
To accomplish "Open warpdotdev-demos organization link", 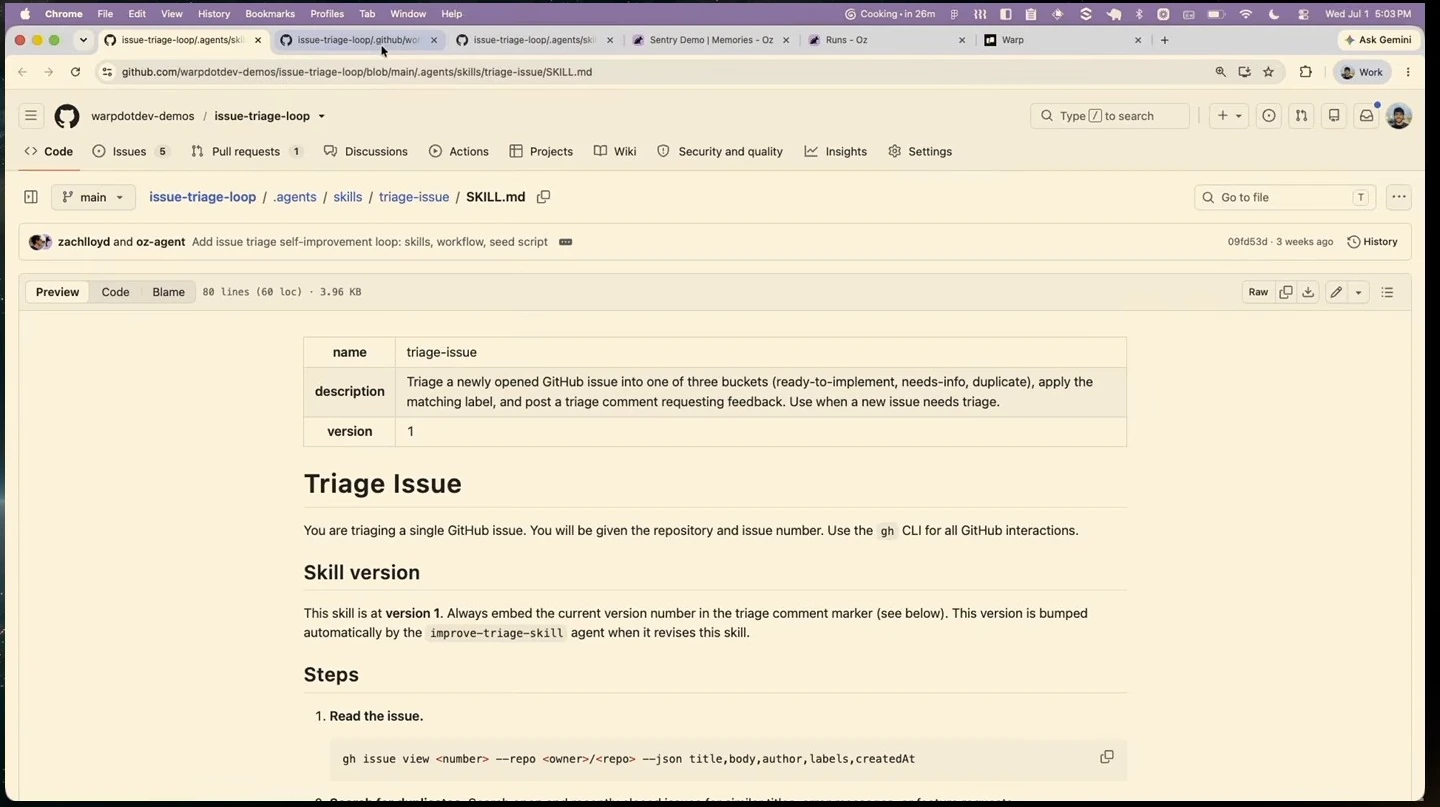I will coord(143,116).
